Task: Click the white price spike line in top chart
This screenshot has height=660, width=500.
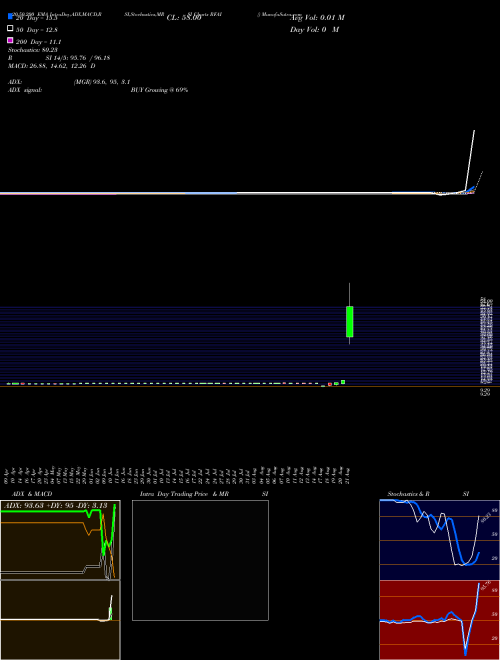Action: point(470,160)
